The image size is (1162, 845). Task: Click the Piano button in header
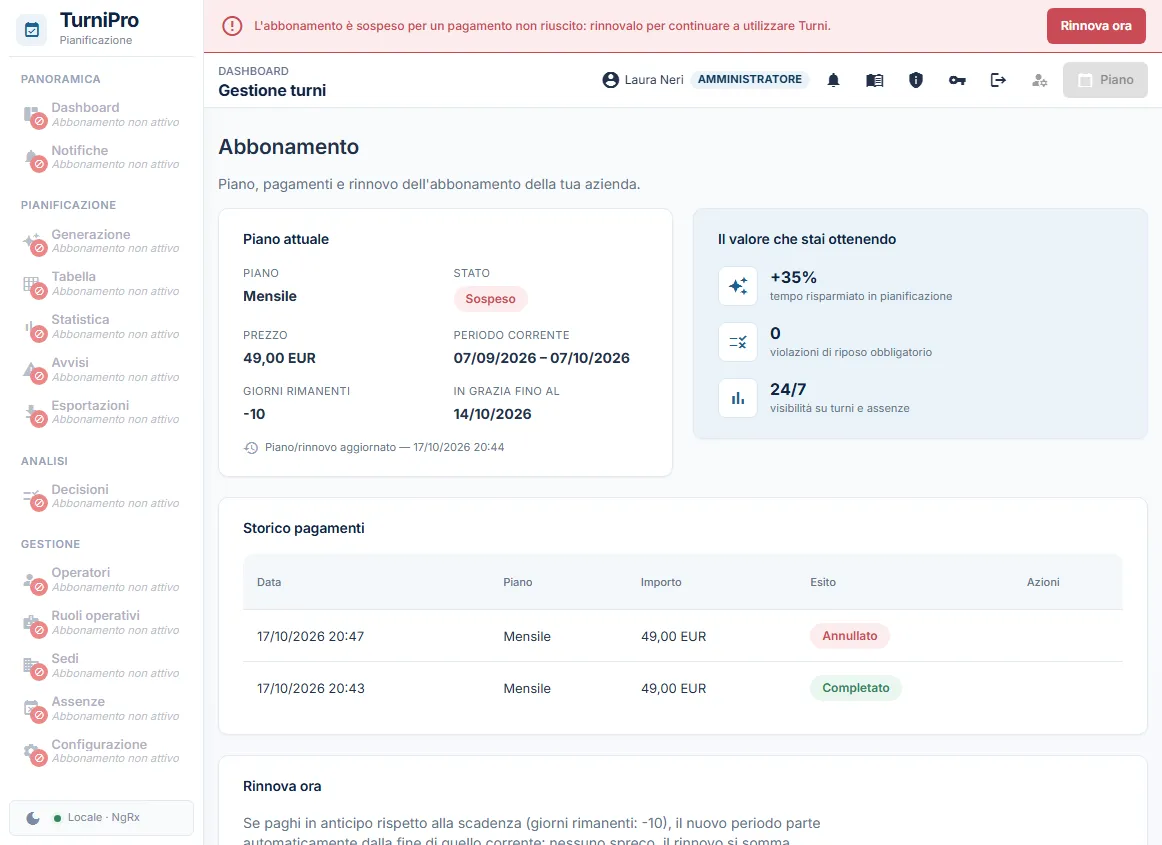pyautogui.click(x=1105, y=80)
